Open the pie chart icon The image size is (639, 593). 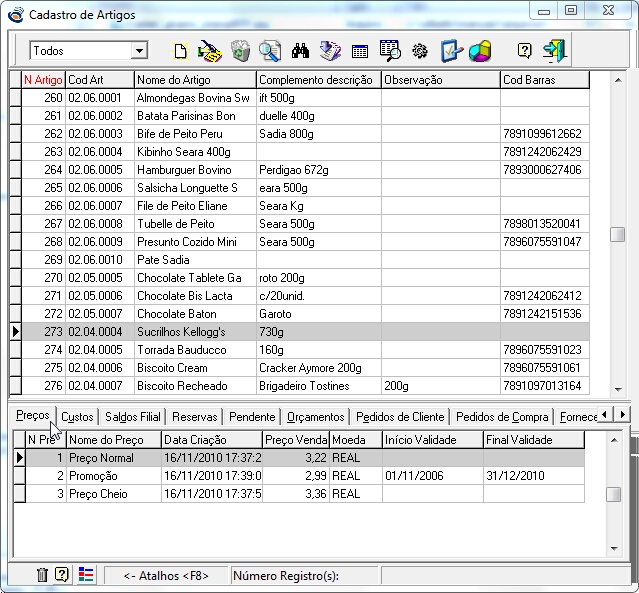[480, 51]
